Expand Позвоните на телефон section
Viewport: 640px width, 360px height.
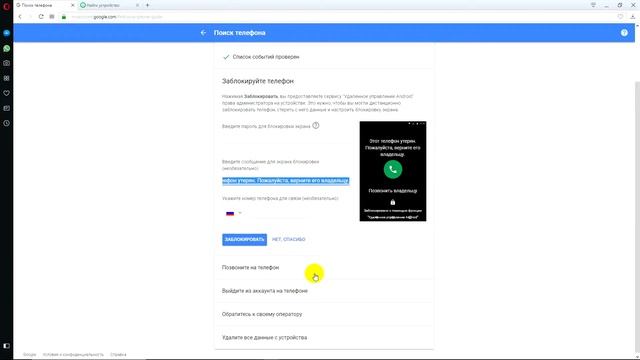click(x=324, y=268)
